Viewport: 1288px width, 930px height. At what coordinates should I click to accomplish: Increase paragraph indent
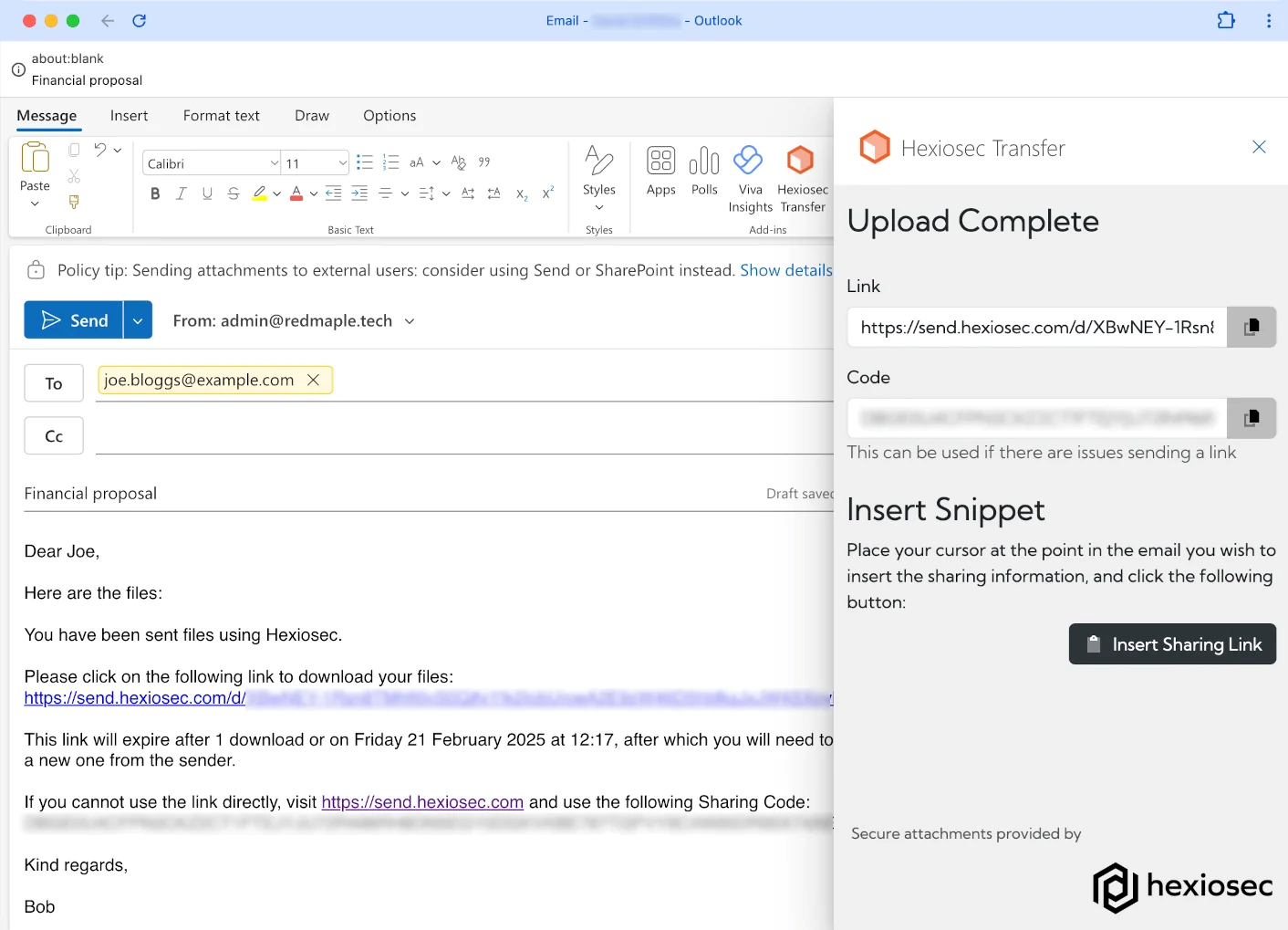[x=359, y=193]
